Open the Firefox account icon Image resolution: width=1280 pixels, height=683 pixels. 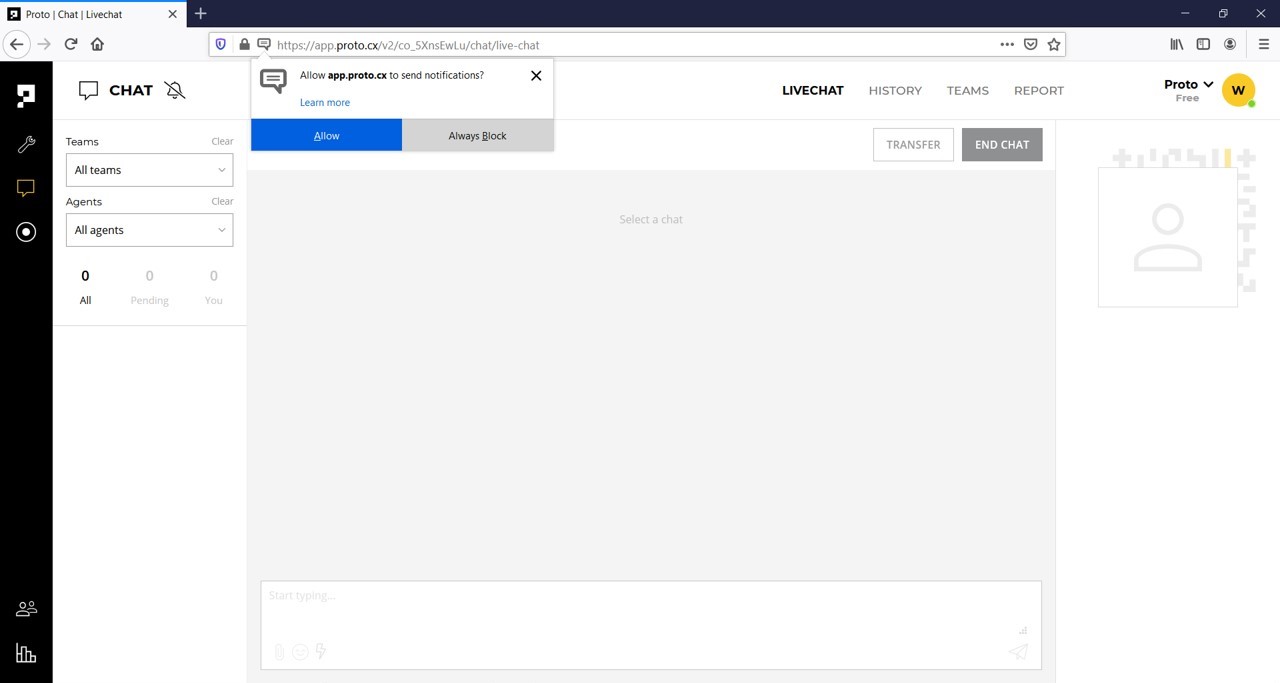(1230, 44)
